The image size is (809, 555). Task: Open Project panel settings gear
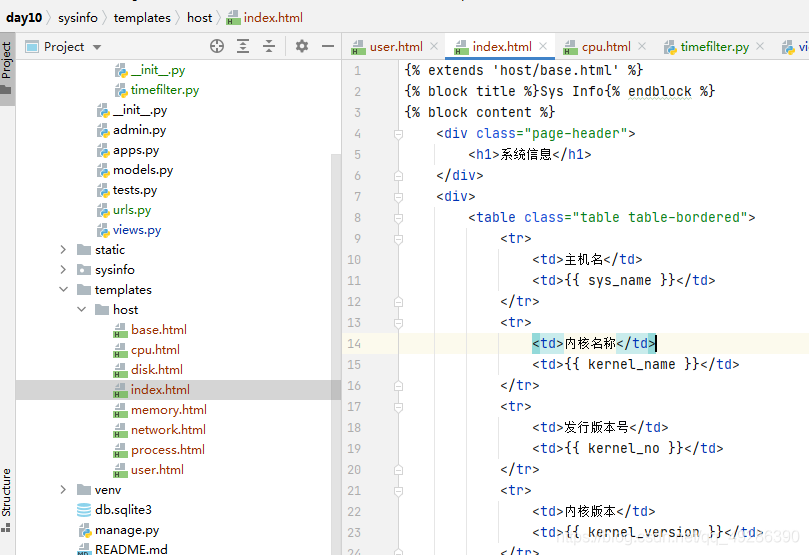[302, 46]
